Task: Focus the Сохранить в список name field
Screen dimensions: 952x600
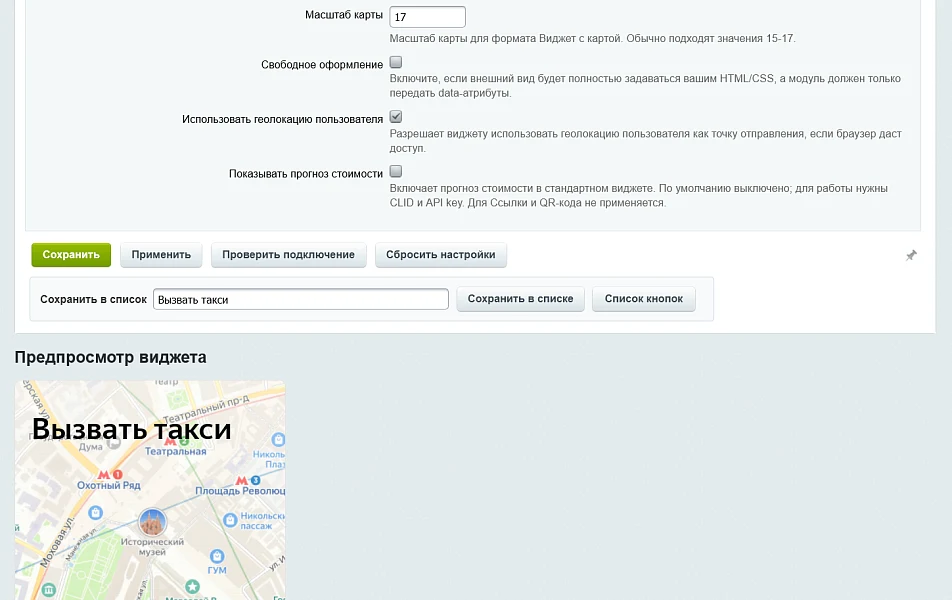Action: pos(301,299)
